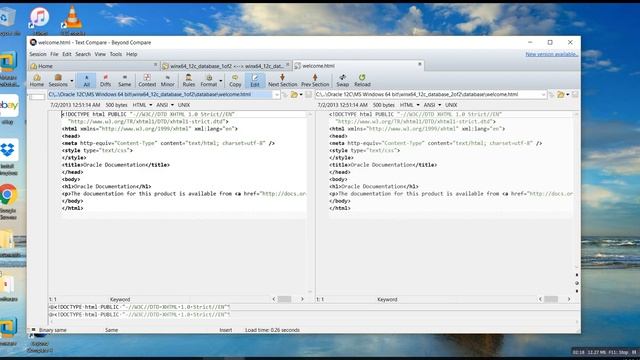Open the Sessions toolbar button
Screen dimensions: 640x360
(58, 80)
